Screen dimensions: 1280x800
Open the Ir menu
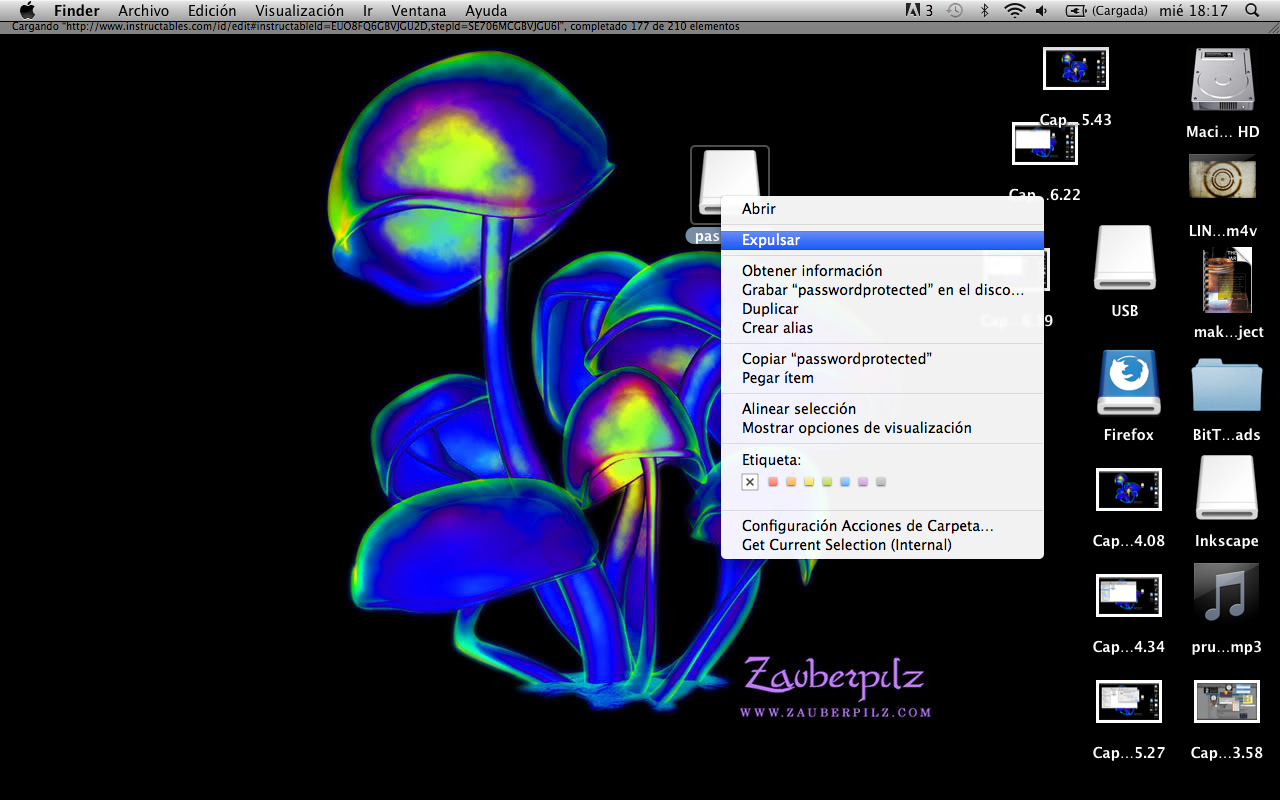368,10
